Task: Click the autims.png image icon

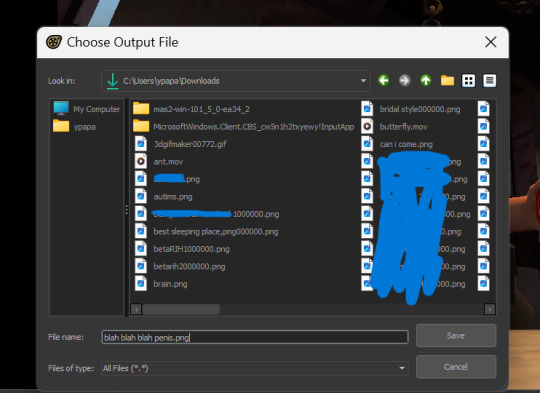Action: (141, 196)
